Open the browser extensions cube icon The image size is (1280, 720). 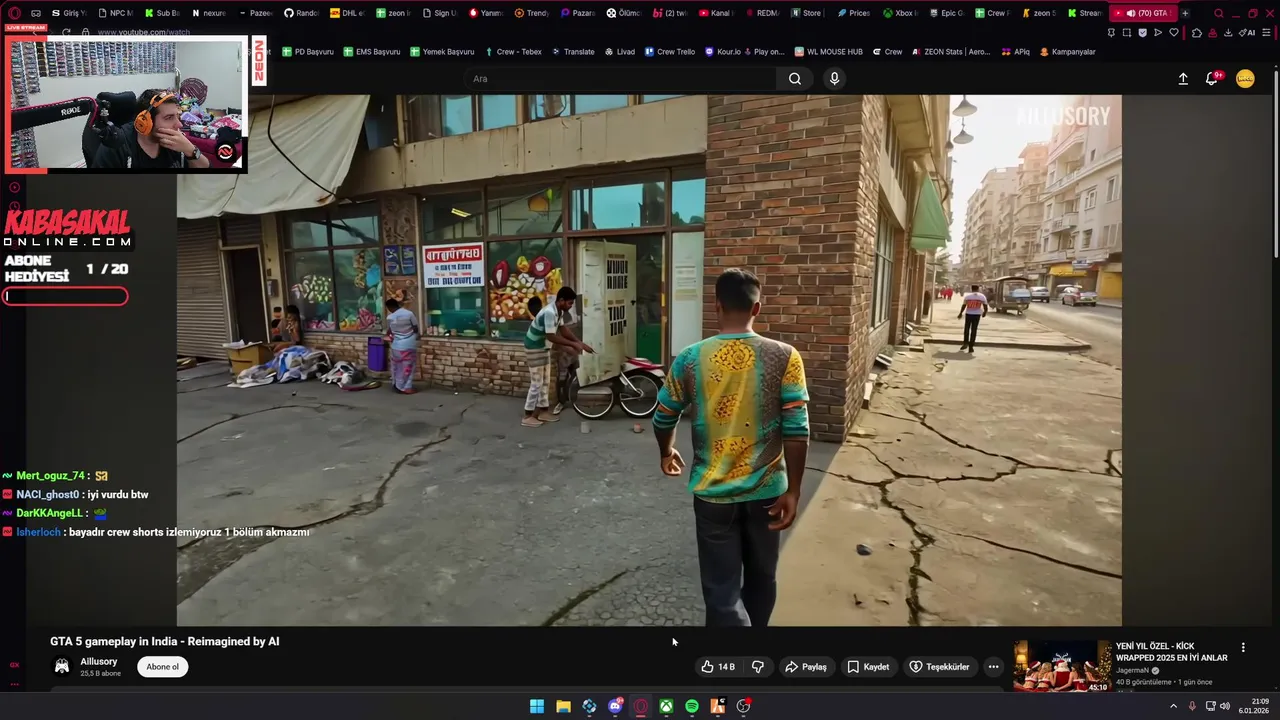[1197, 33]
